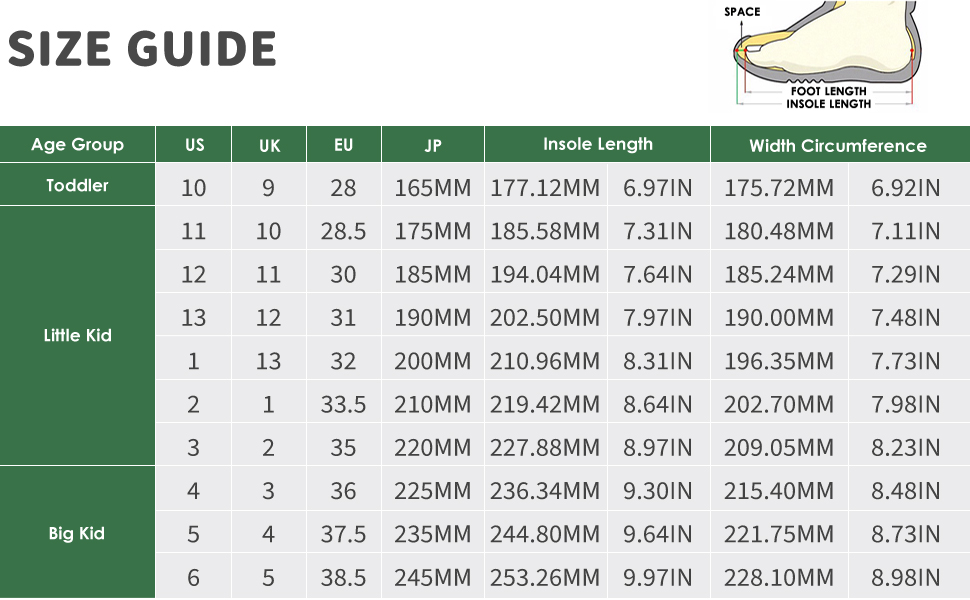Image resolution: width=970 pixels, height=600 pixels.
Task: Click the 37.5 EU size cell
Action: tap(344, 535)
